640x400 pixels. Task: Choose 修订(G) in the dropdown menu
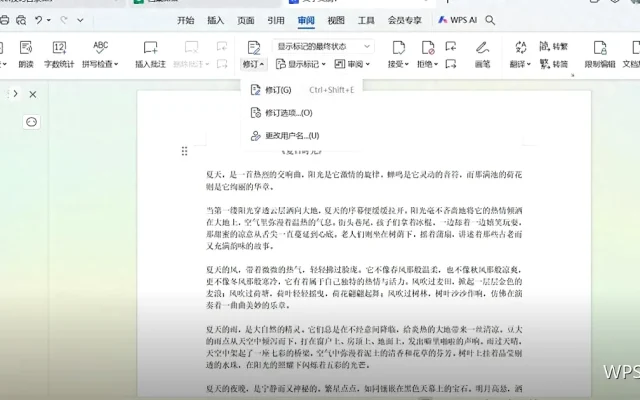pos(302,90)
